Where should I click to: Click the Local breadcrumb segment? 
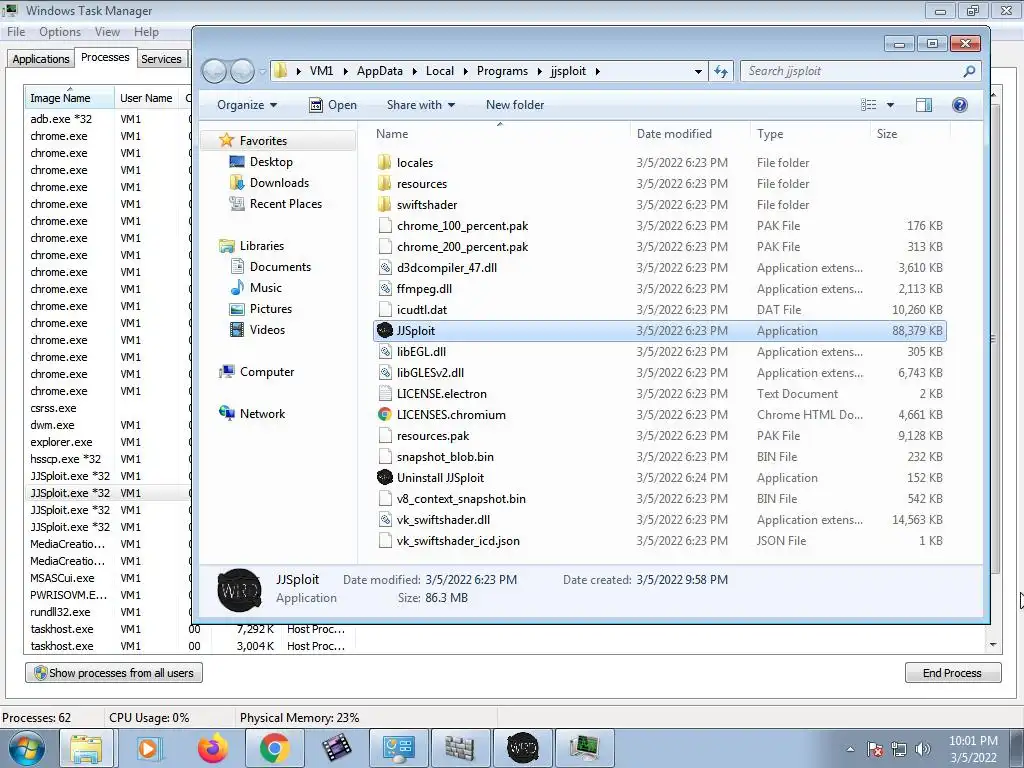pos(440,71)
